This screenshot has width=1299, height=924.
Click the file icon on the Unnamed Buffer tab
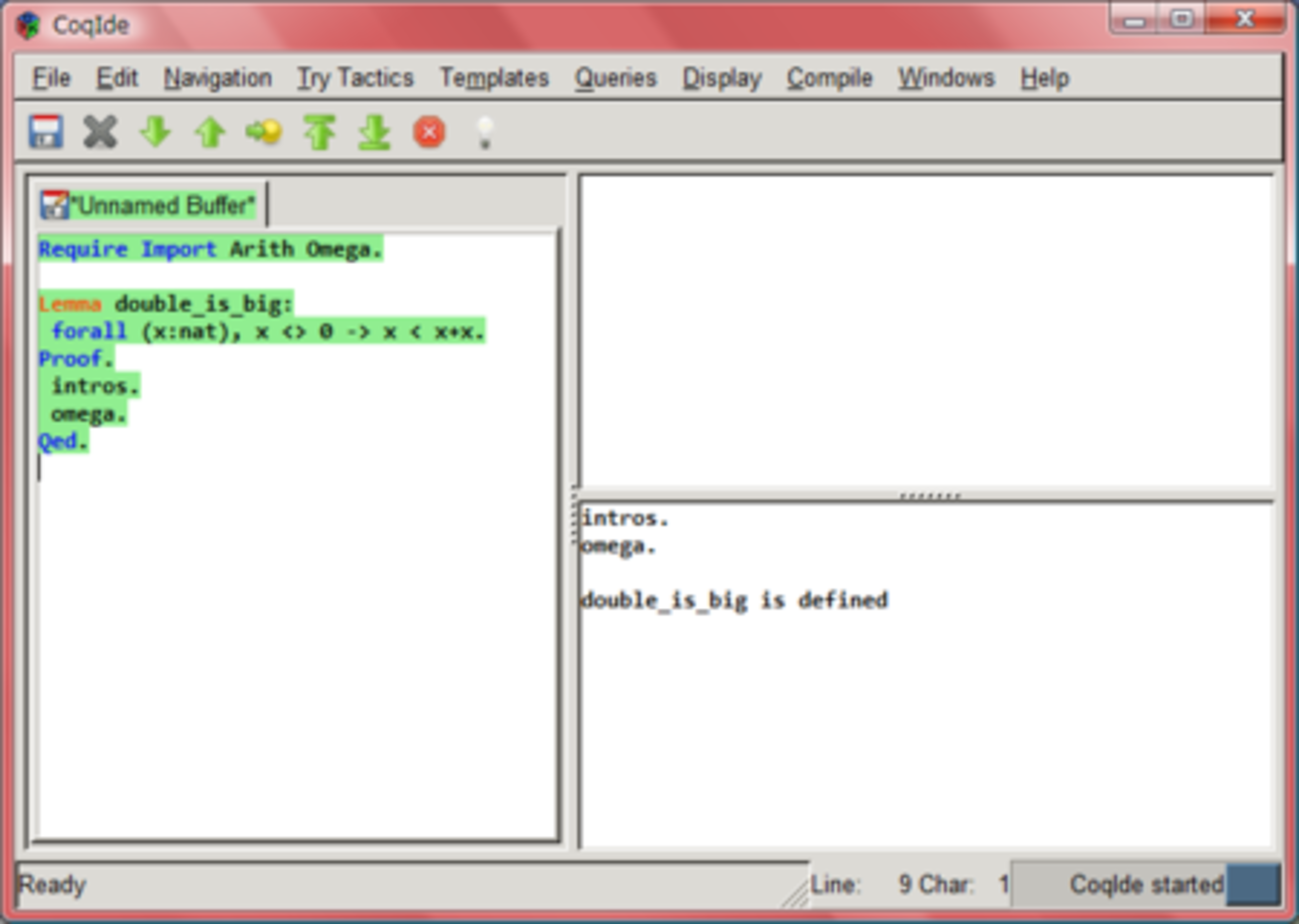point(54,205)
